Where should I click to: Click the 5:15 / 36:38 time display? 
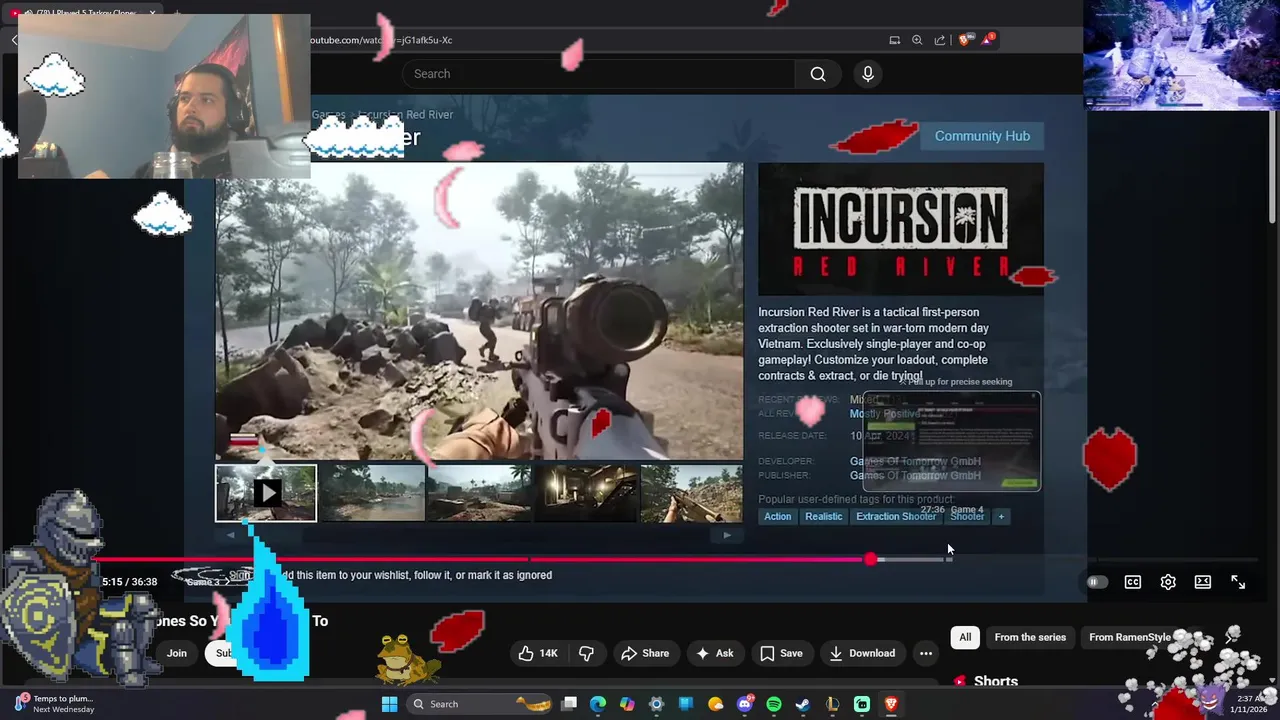point(129,581)
